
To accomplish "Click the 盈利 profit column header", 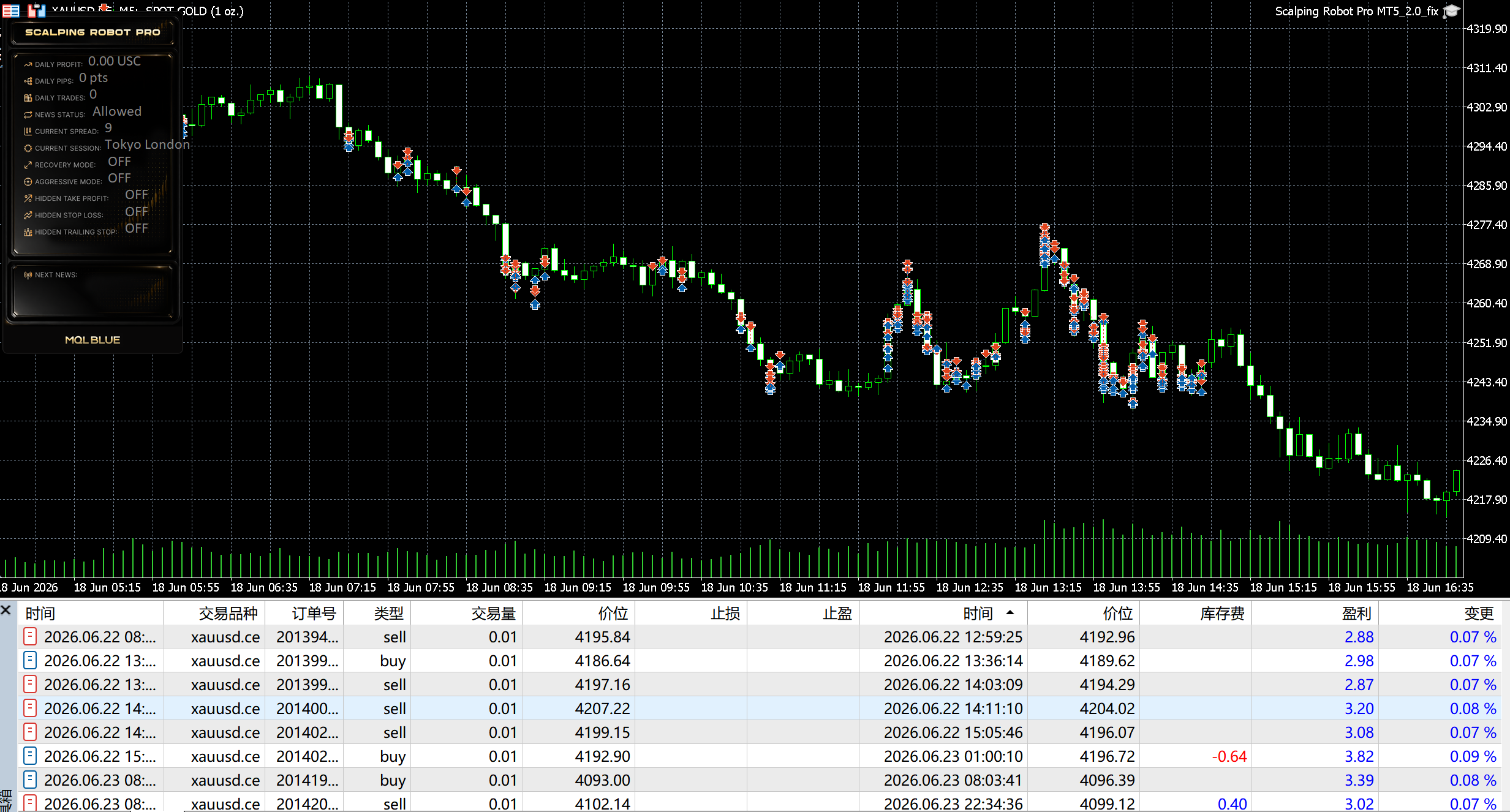I will coord(1356,614).
